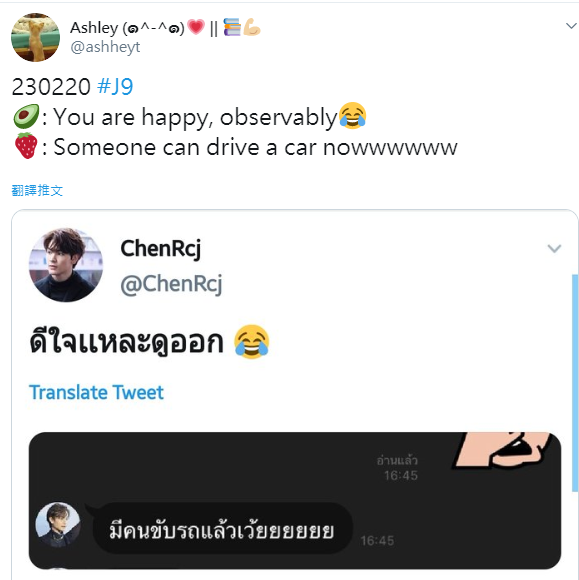Open Ashley's cat profile picture
Image resolution: width=579 pixels, height=580 pixels.
(36, 37)
